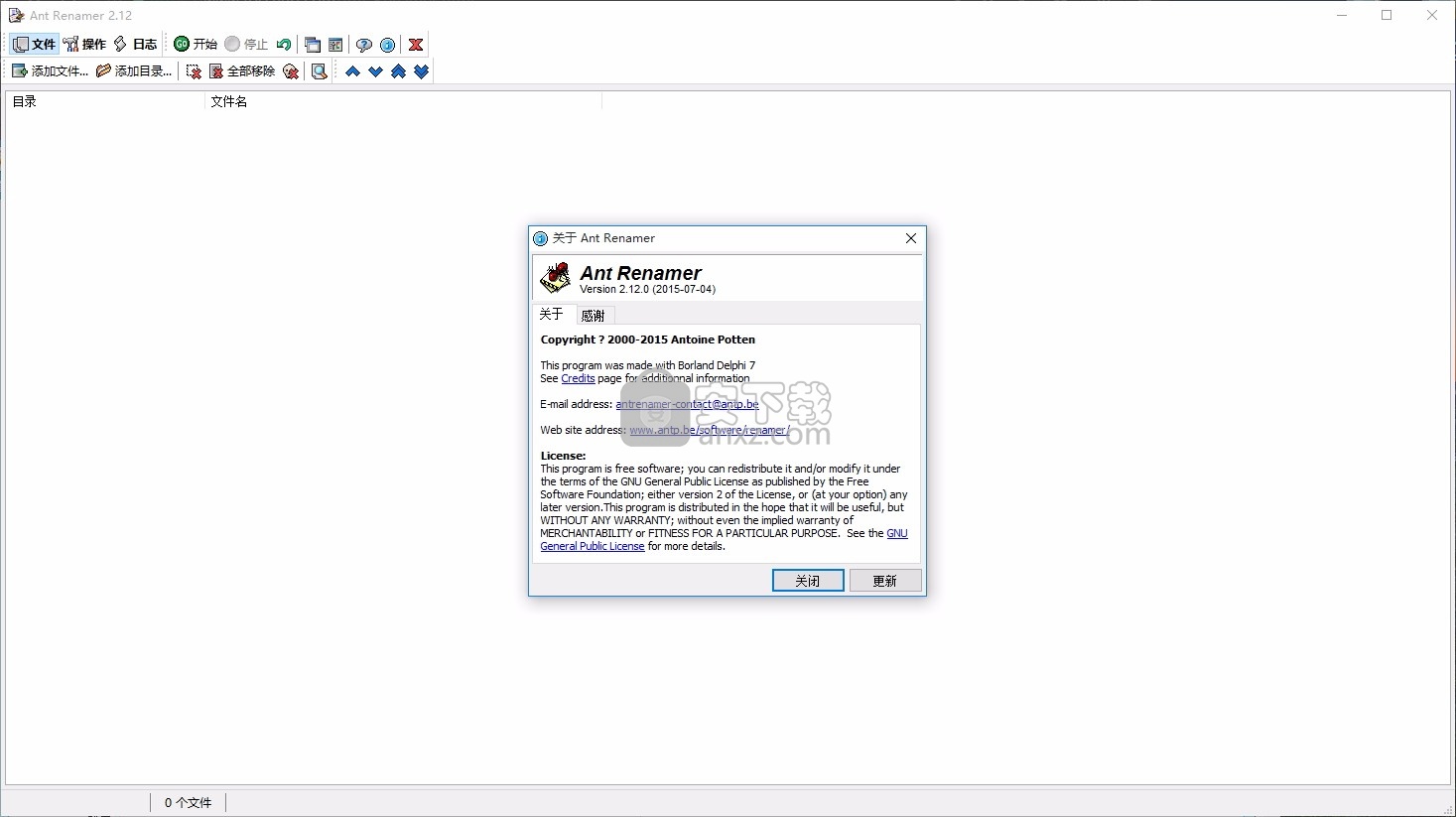Screen dimensions: 1456x817
Task: Move selected file down one position
Action: [375, 70]
